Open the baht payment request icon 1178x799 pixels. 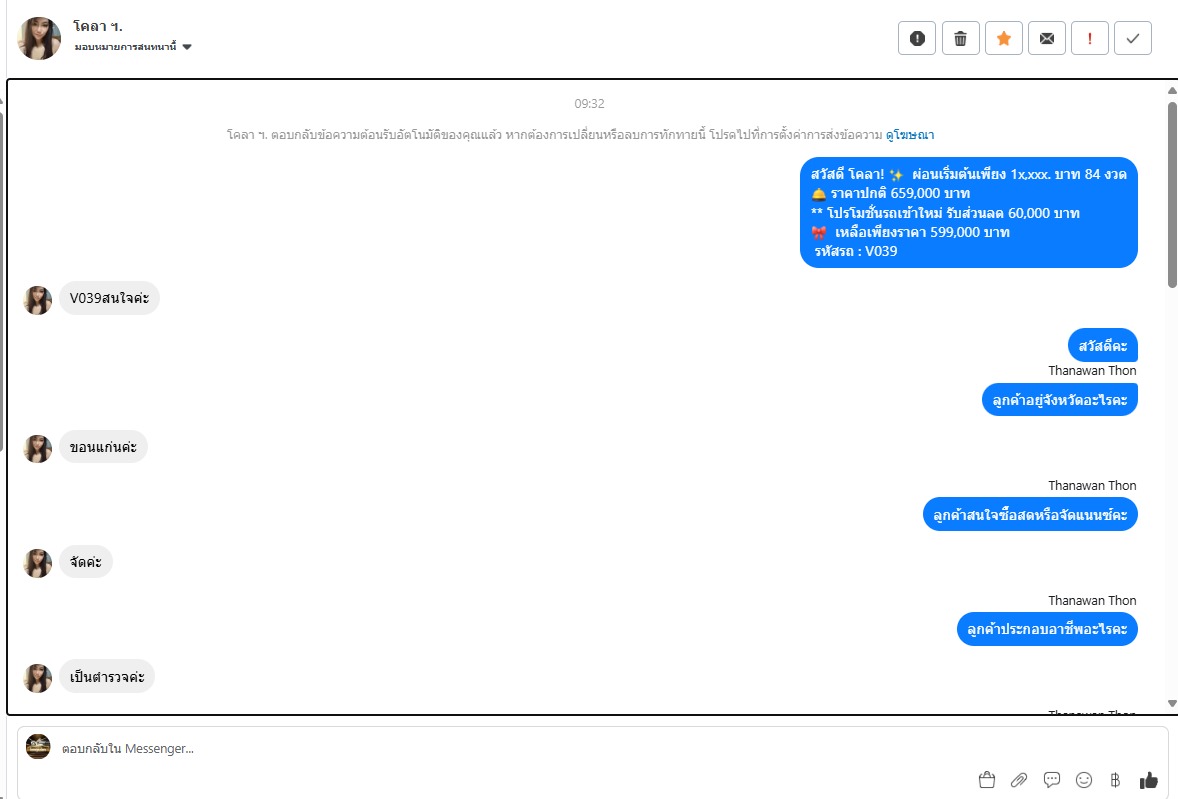pos(1116,780)
